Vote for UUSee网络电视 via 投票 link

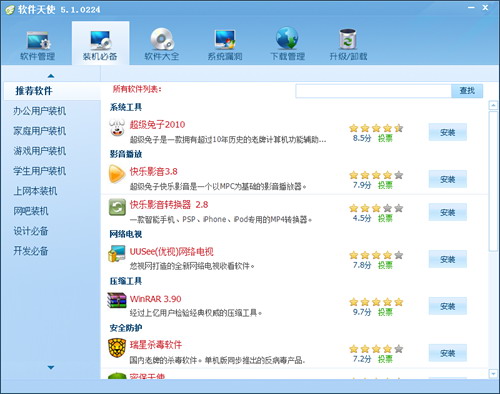385,265
